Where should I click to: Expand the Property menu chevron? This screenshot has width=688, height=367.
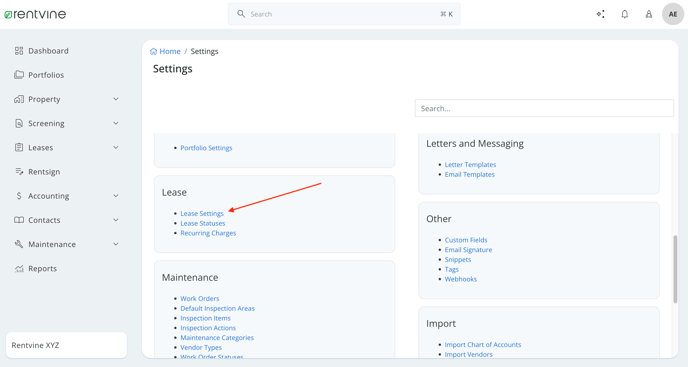pos(116,99)
